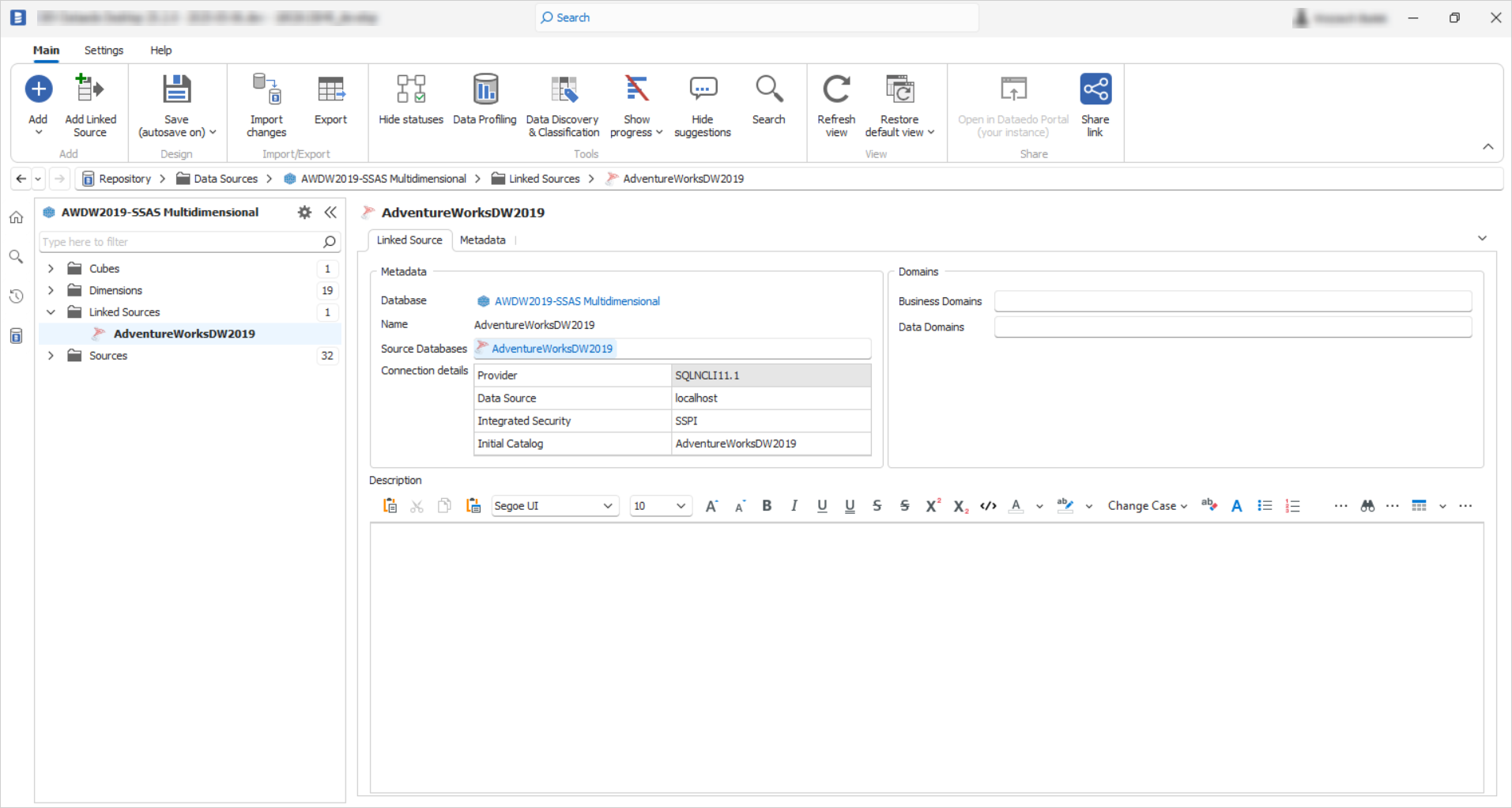Toggle italic formatting
This screenshot has width=1512, height=808.
coord(794,506)
